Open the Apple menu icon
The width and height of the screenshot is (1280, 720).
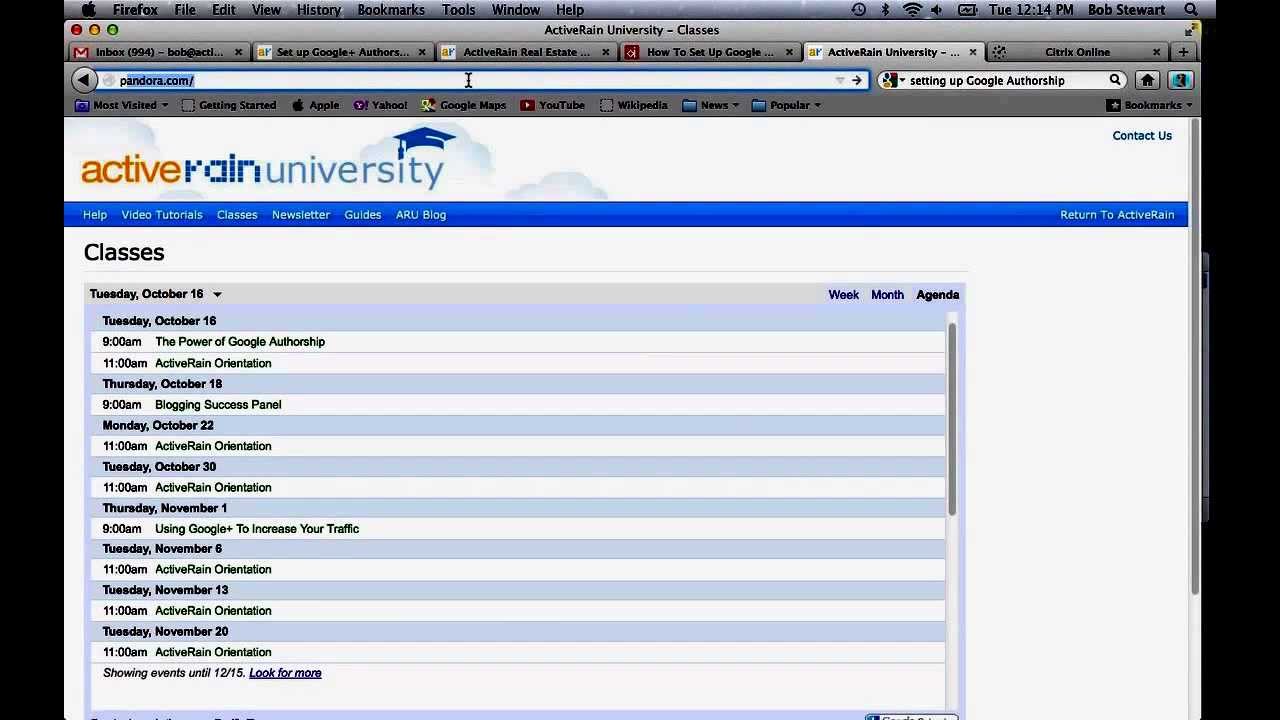point(88,10)
